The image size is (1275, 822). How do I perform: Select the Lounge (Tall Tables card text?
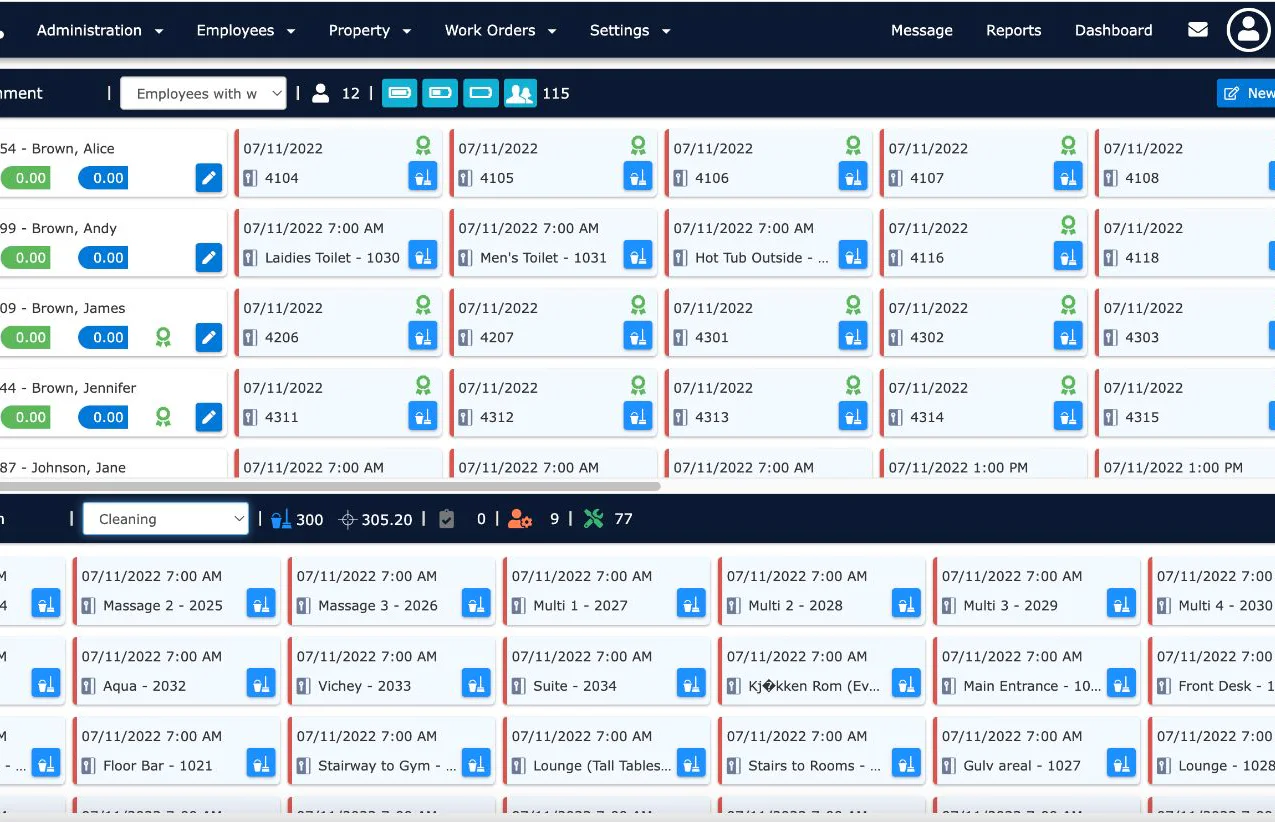pos(602,766)
